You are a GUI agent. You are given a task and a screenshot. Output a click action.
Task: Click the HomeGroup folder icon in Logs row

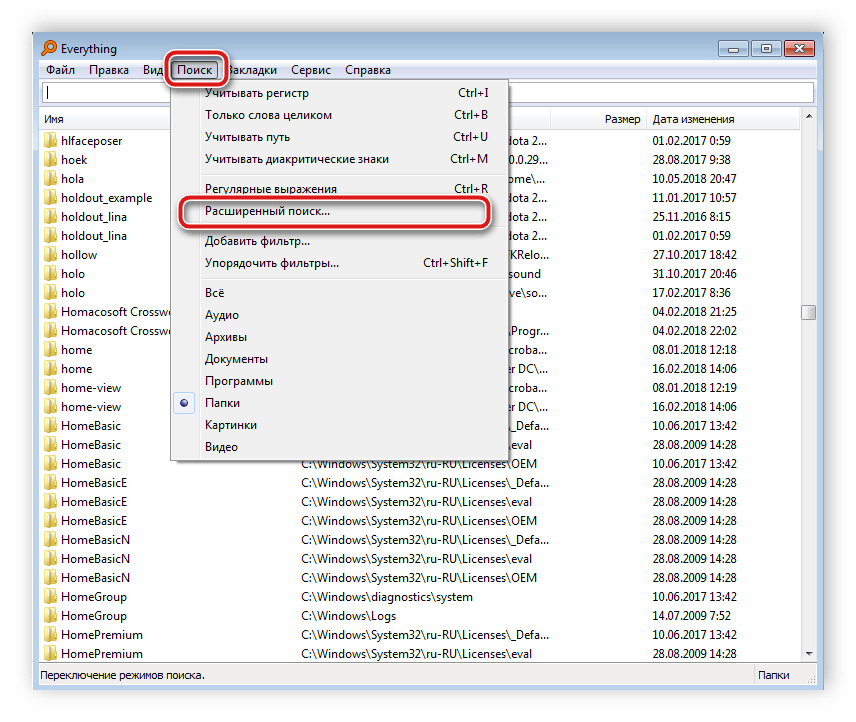[50, 616]
